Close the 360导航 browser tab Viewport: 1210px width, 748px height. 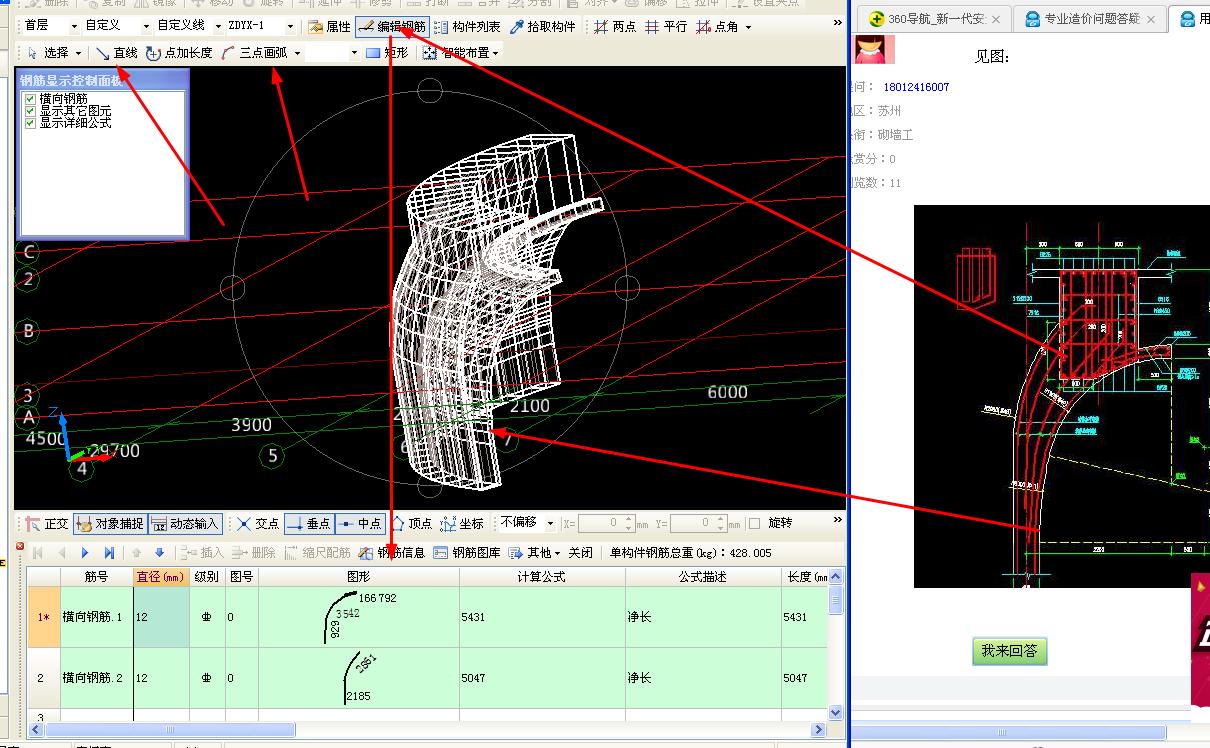(x=998, y=19)
